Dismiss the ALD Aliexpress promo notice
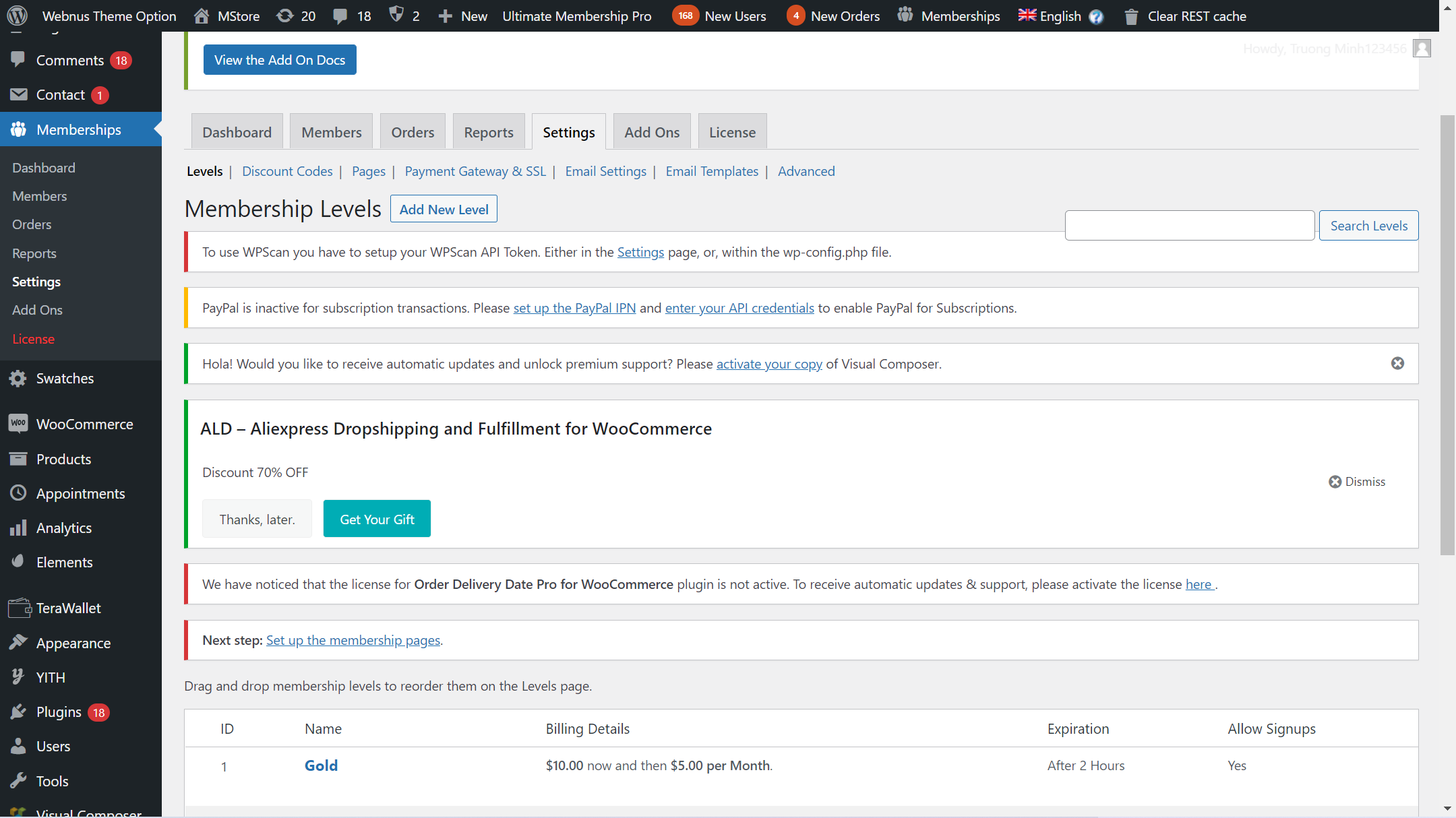 tap(1357, 481)
